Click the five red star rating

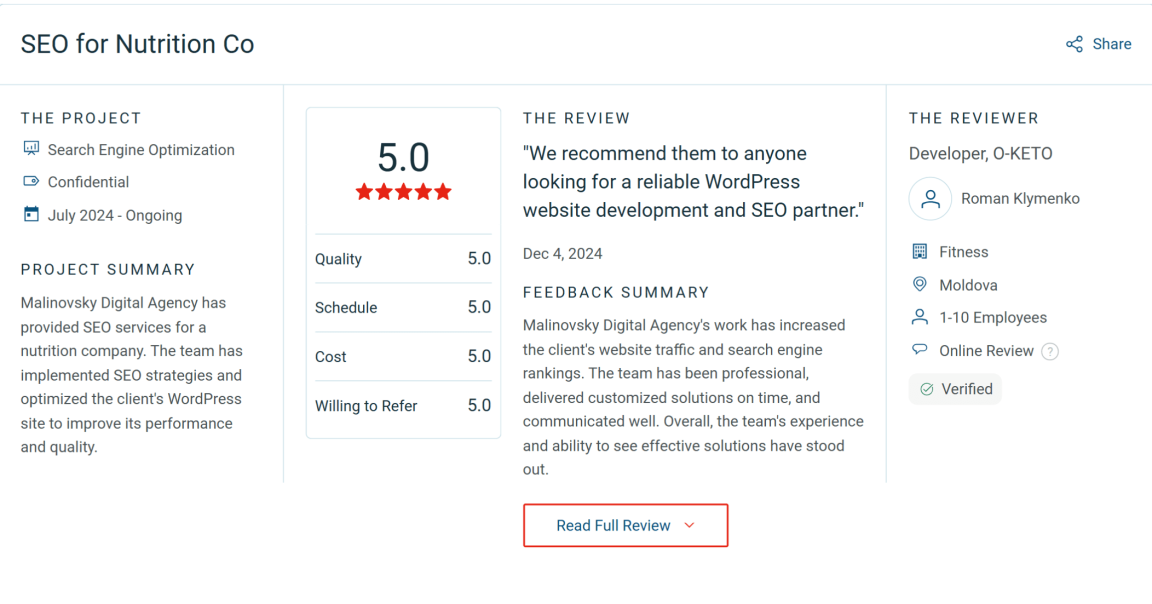click(403, 192)
